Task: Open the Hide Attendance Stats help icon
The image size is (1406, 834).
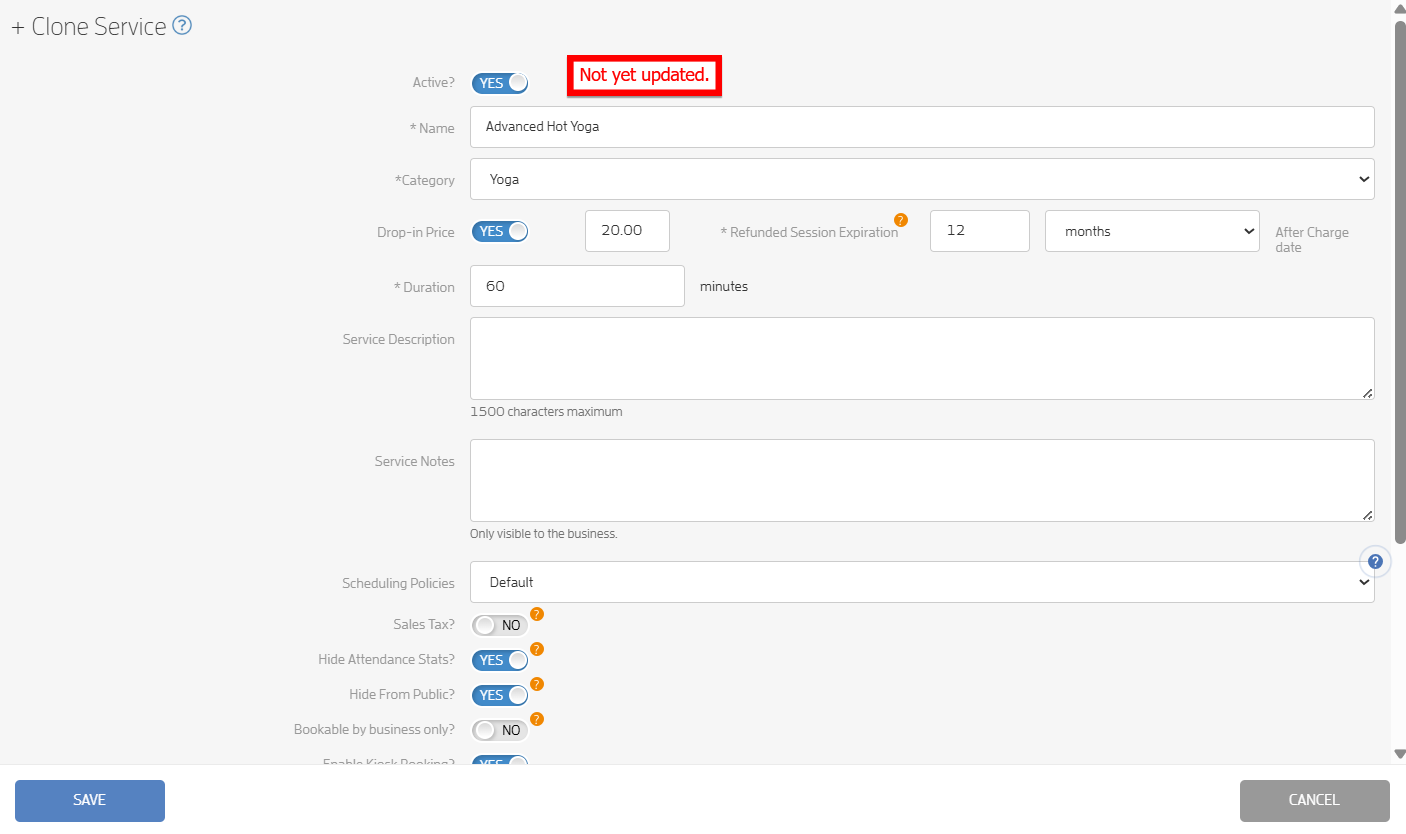Action: click(x=537, y=649)
